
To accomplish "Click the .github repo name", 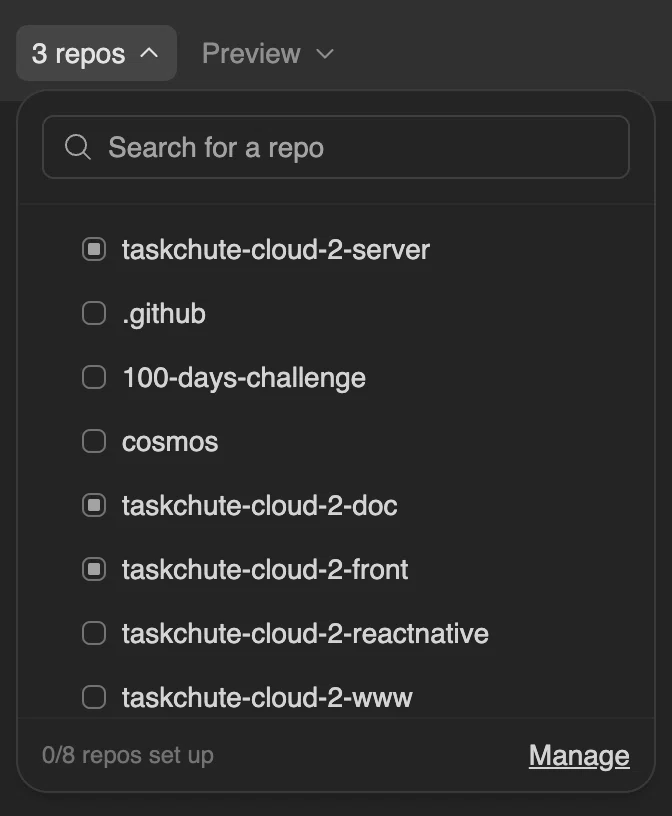I will pos(164,314).
